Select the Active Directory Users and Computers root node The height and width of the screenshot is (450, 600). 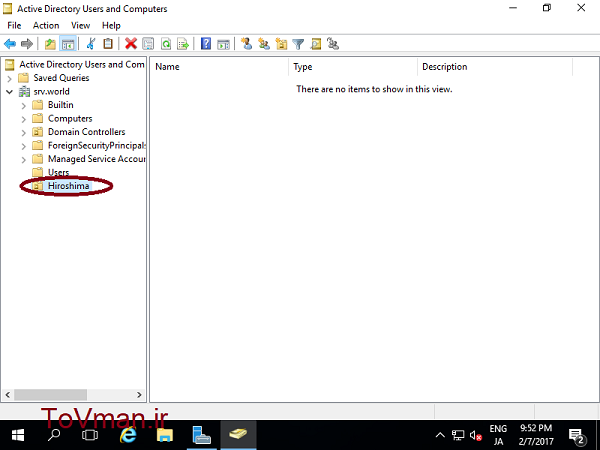tap(82, 64)
